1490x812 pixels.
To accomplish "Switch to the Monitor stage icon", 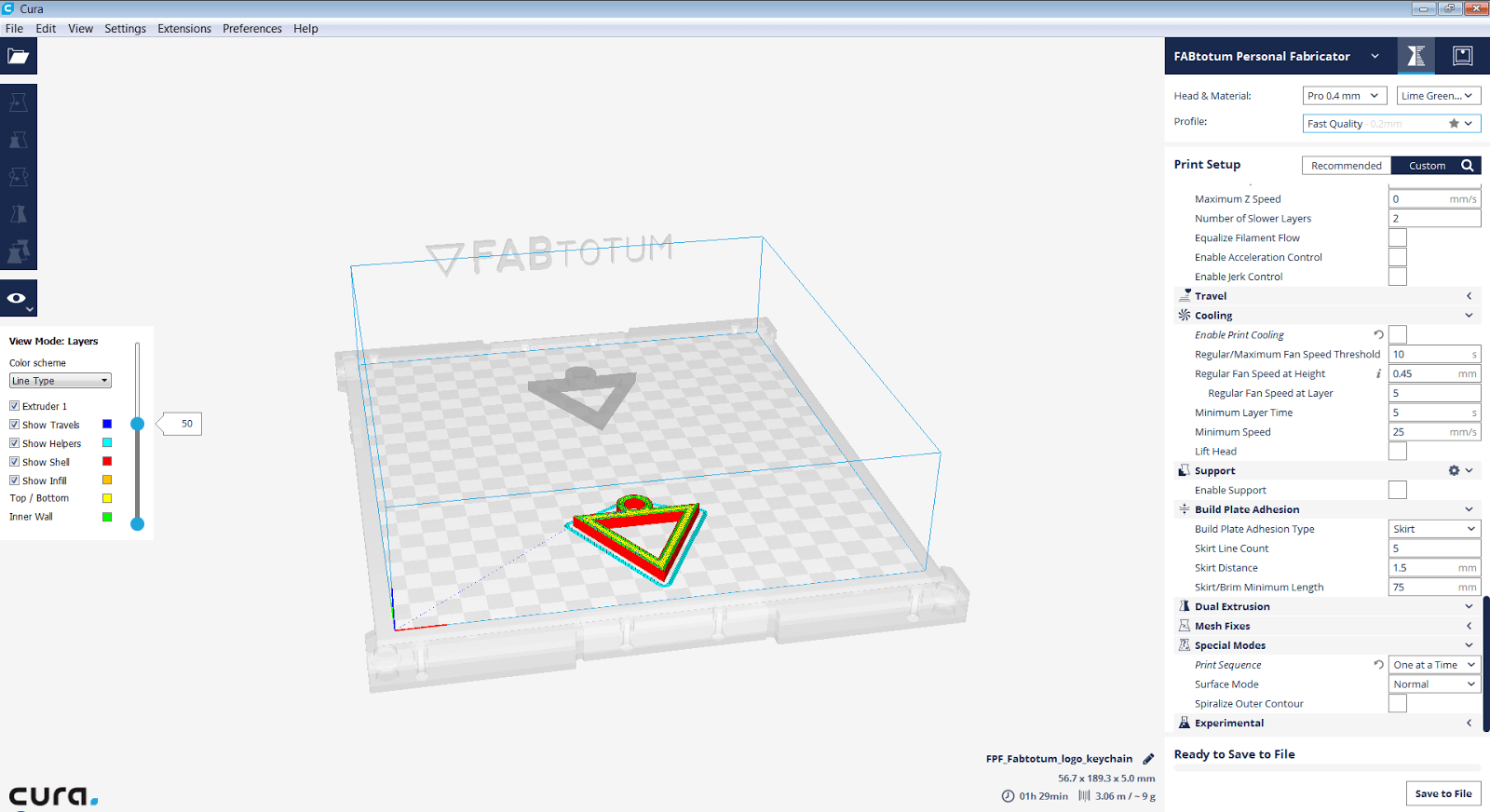I will [x=1462, y=56].
